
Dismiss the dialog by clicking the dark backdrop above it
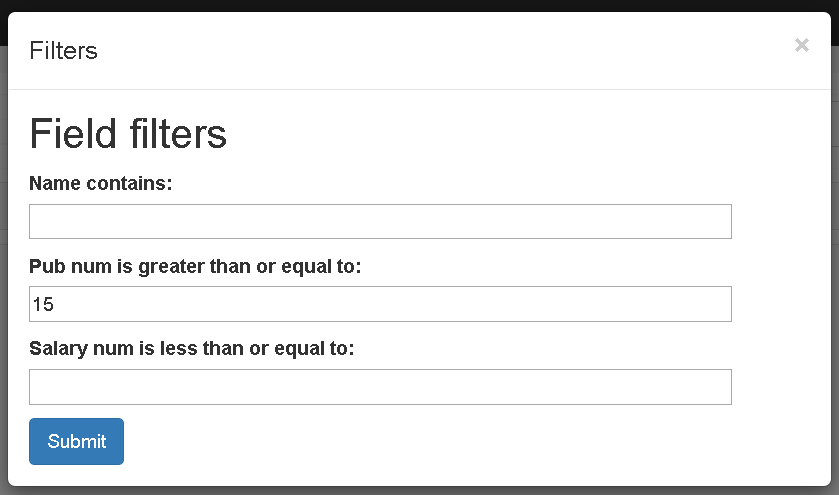420,5
